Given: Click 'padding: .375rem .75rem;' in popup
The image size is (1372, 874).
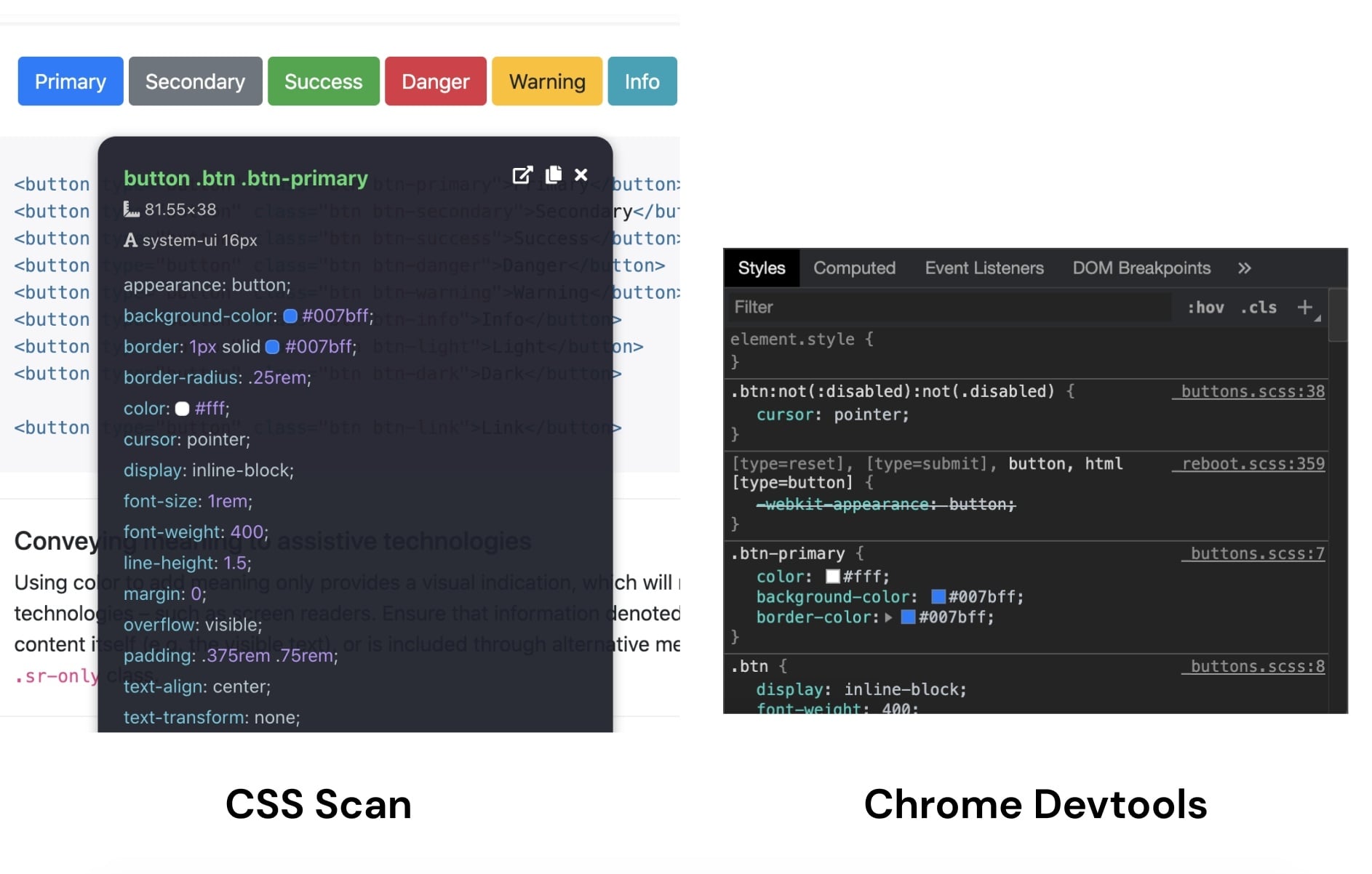Looking at the screenshot, I should tap(231, 656).
